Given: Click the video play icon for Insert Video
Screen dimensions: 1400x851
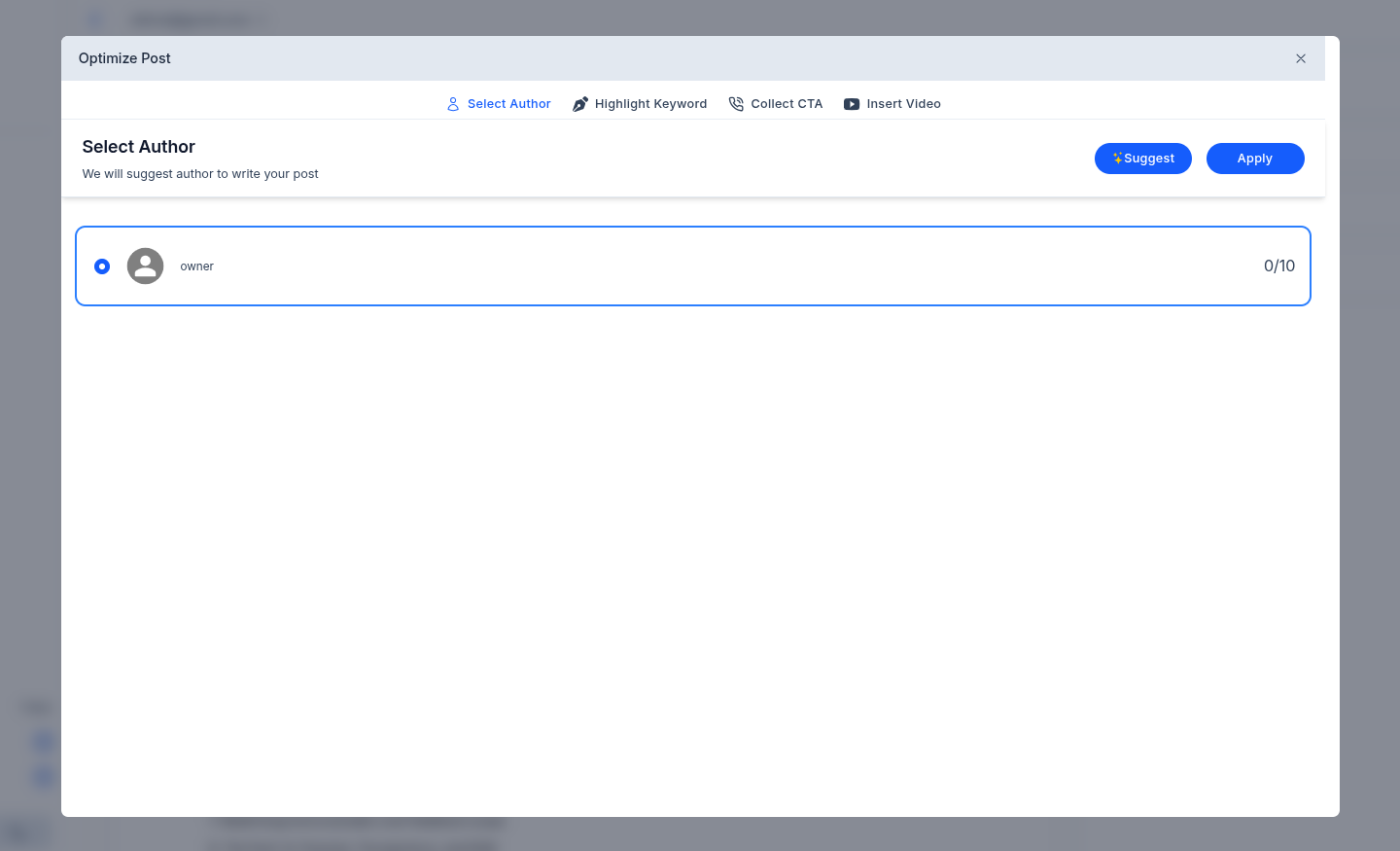Looking at the screenshot, I should pyautogui.click(x=852, y=104).
